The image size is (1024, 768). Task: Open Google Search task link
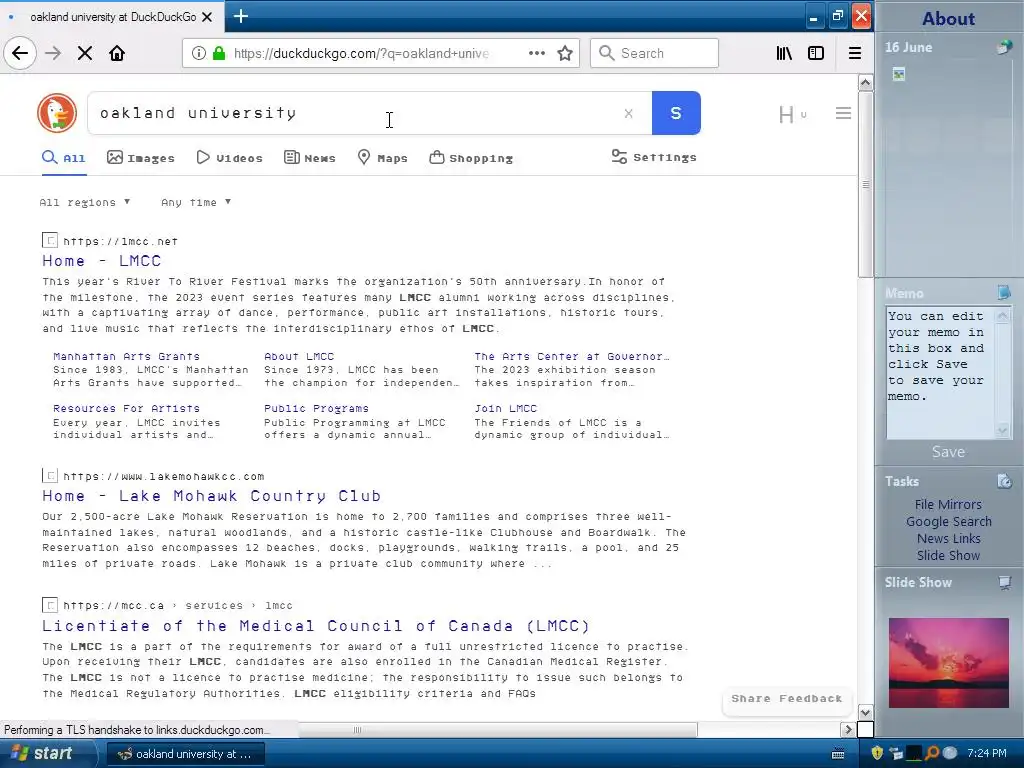pos(948,521)
